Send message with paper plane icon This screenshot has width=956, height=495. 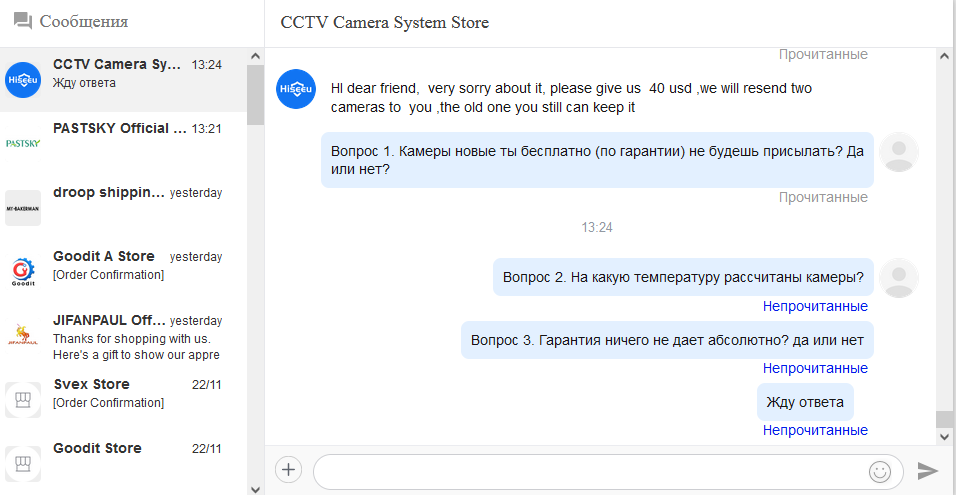coord(927,471)
